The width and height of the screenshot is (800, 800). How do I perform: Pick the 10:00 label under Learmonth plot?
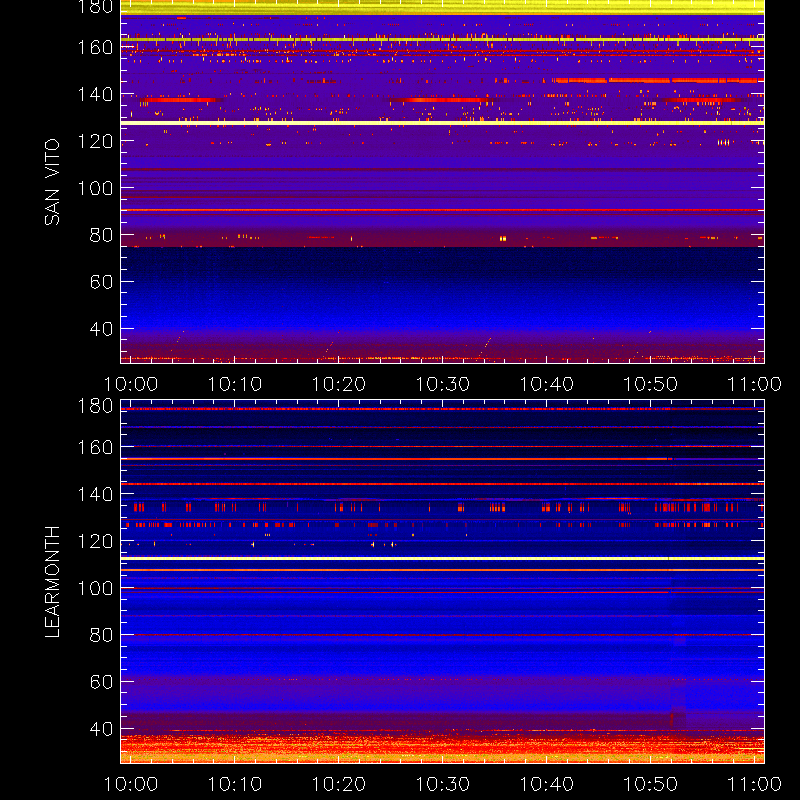click(x=131, y=784)
